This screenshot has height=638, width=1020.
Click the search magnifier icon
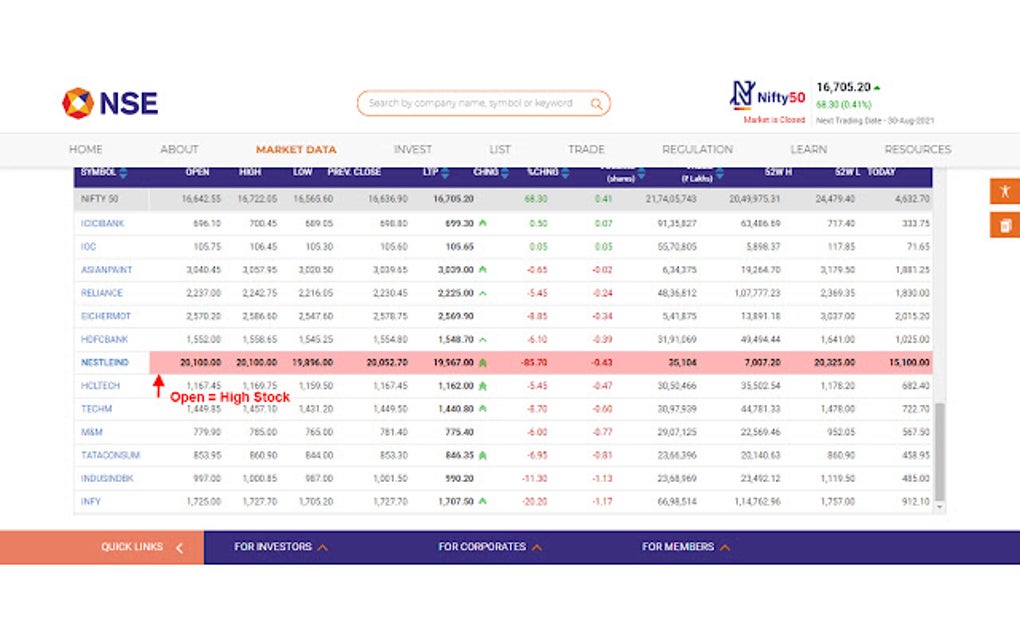[x=596, y=103]
